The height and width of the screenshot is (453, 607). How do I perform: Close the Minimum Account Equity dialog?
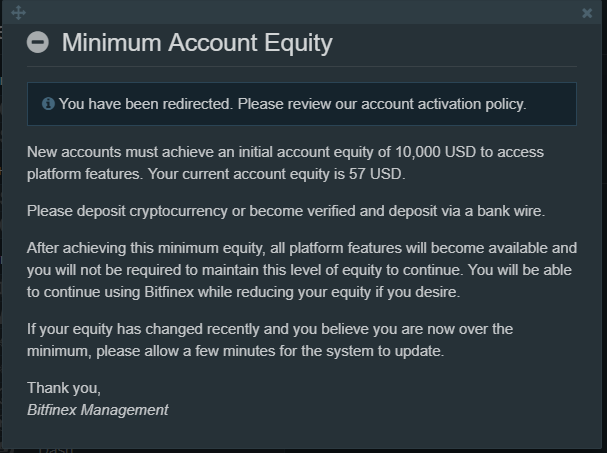587,13
